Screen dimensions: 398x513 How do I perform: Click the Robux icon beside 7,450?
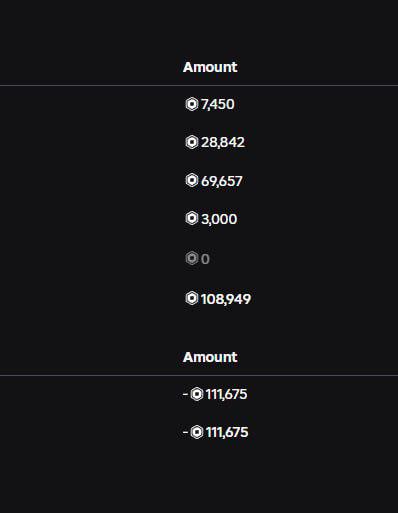click(x=192, y=104)
